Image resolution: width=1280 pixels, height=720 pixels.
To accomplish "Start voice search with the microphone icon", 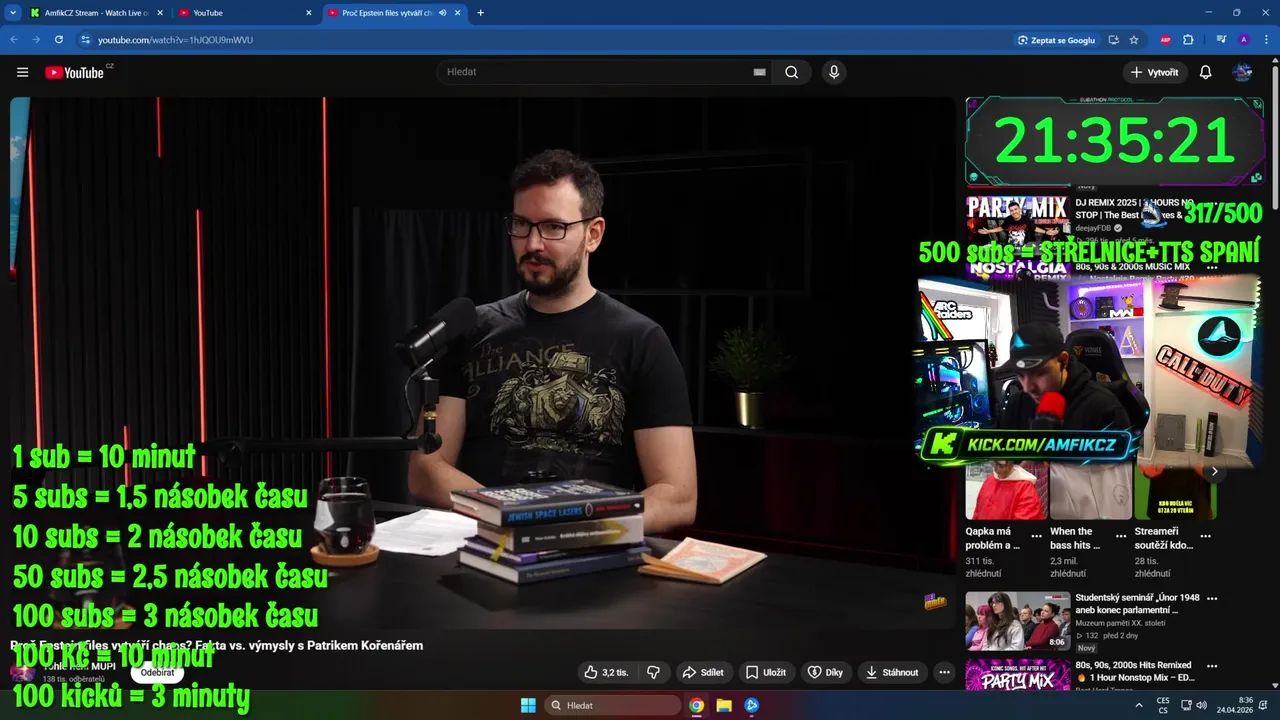I will pyautogui.click(x=833, y=72).
